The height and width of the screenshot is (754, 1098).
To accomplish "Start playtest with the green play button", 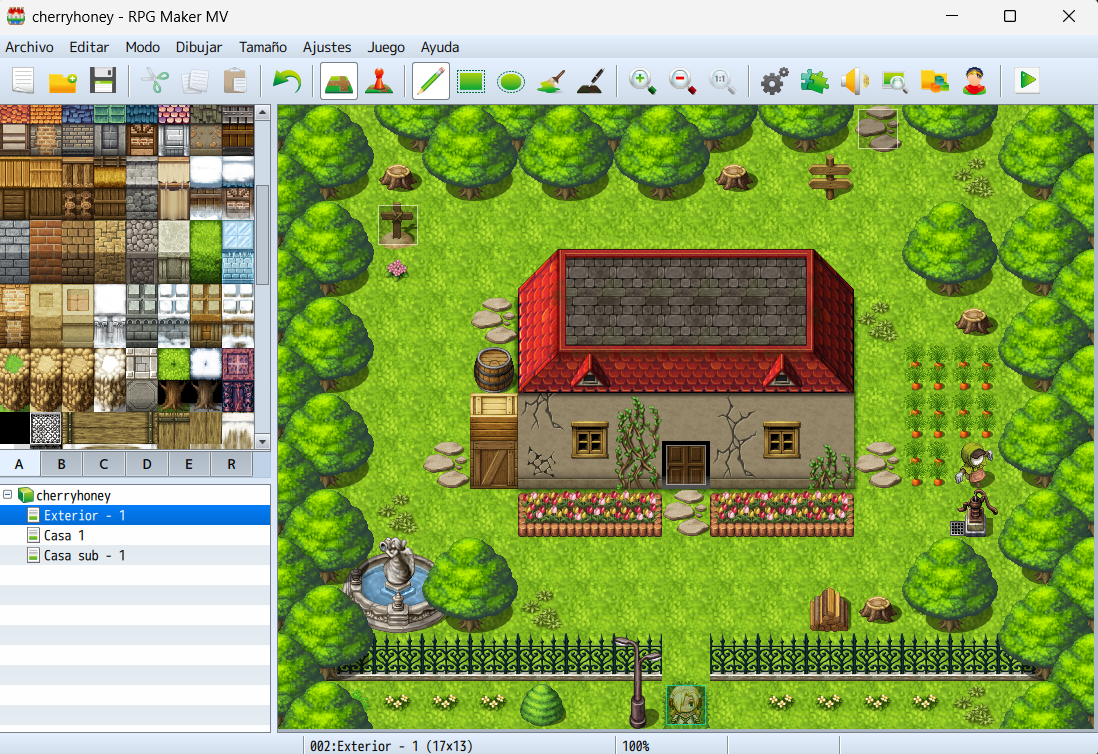I will 1027,81.
